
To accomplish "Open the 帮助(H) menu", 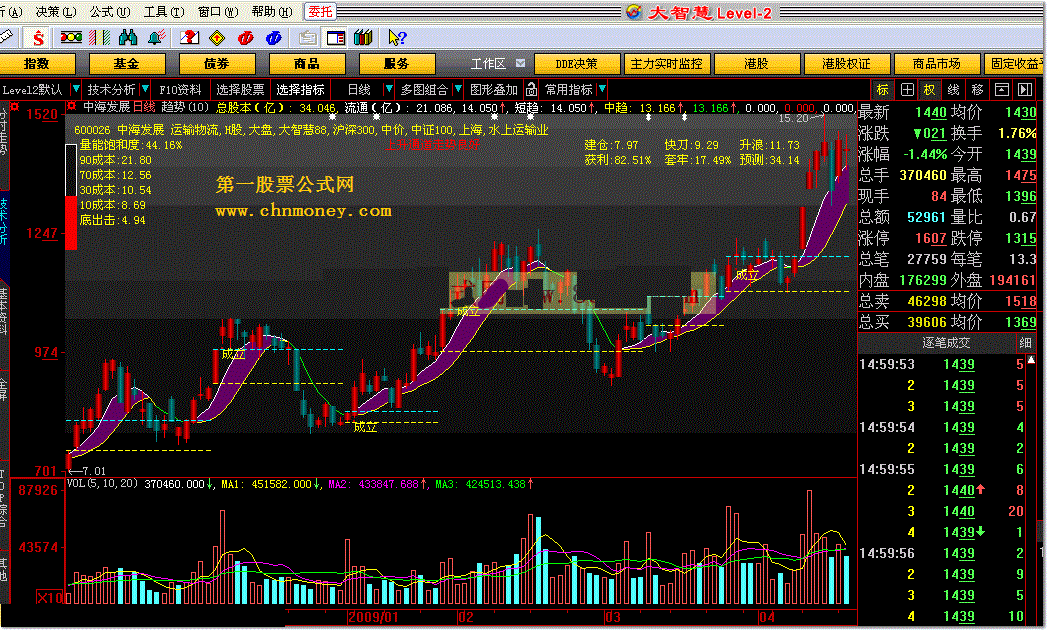I will 272,12.
